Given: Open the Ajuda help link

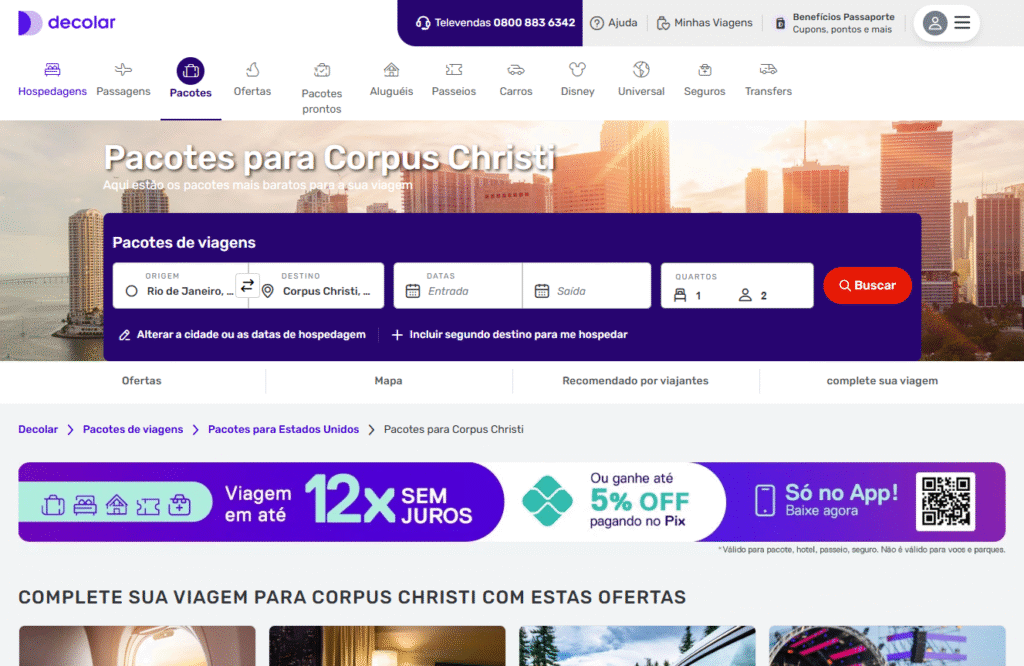Looking at the screenshot, I should click(x=613, y=23).
